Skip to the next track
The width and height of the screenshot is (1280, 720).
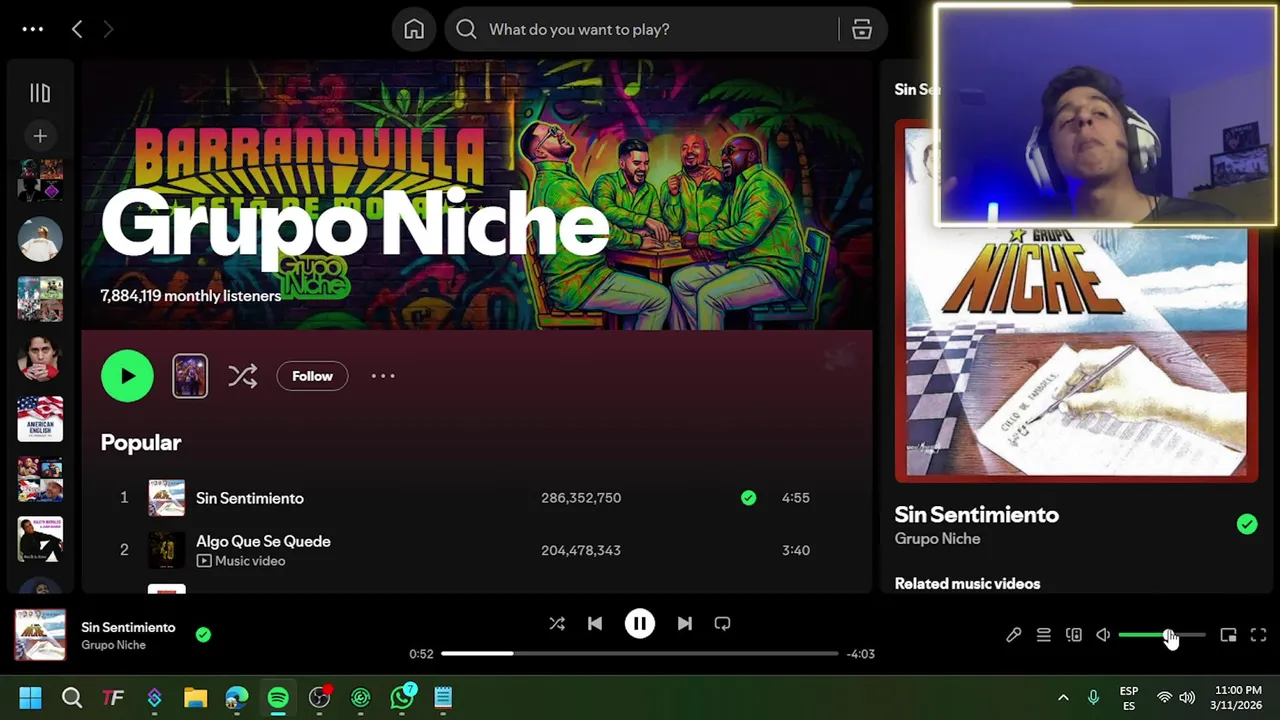684,623
